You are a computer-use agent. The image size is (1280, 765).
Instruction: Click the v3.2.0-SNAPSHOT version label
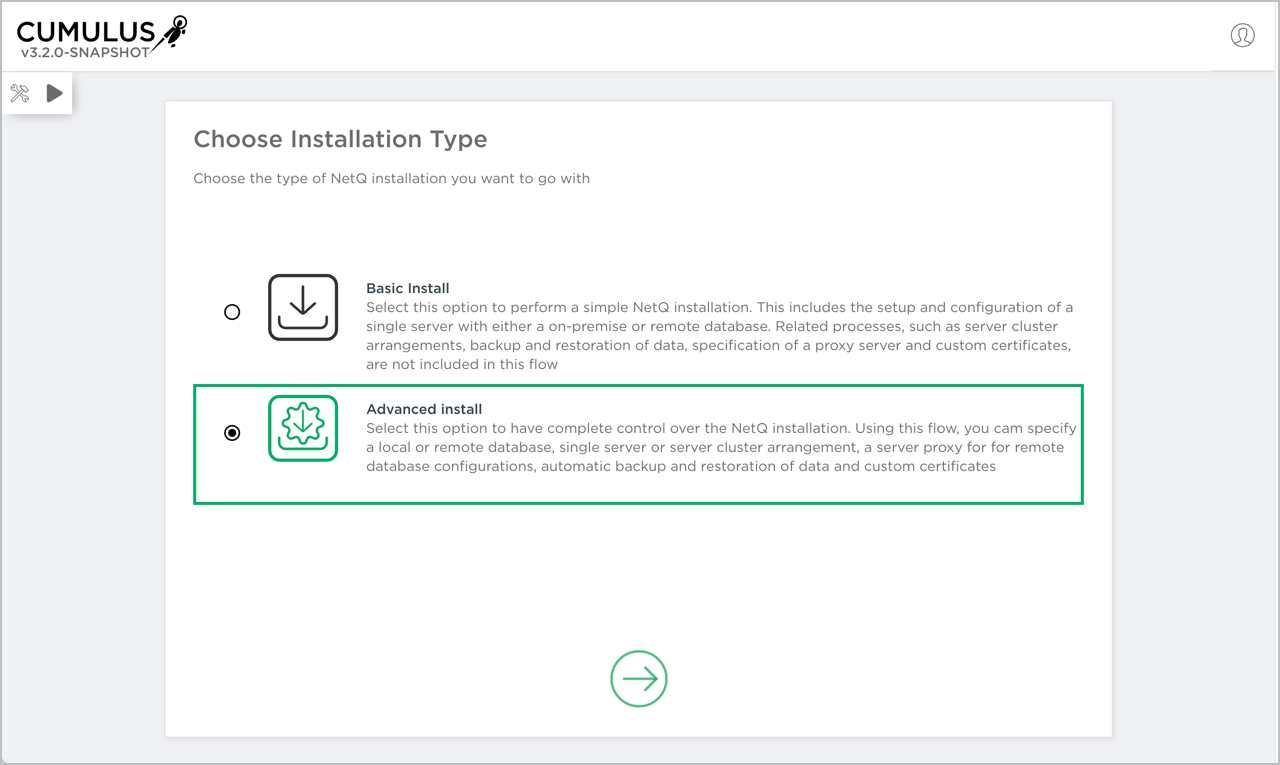pos(85,52)
